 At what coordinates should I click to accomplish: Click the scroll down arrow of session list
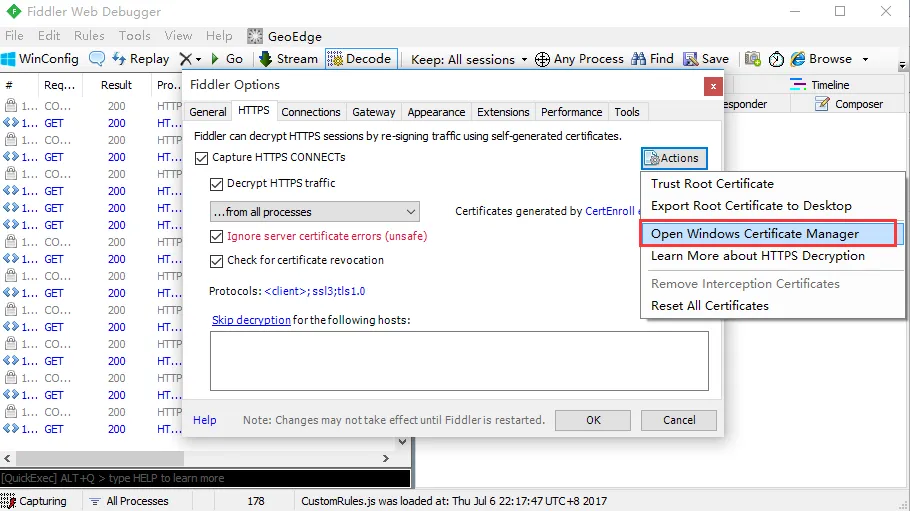click(402, 442)
